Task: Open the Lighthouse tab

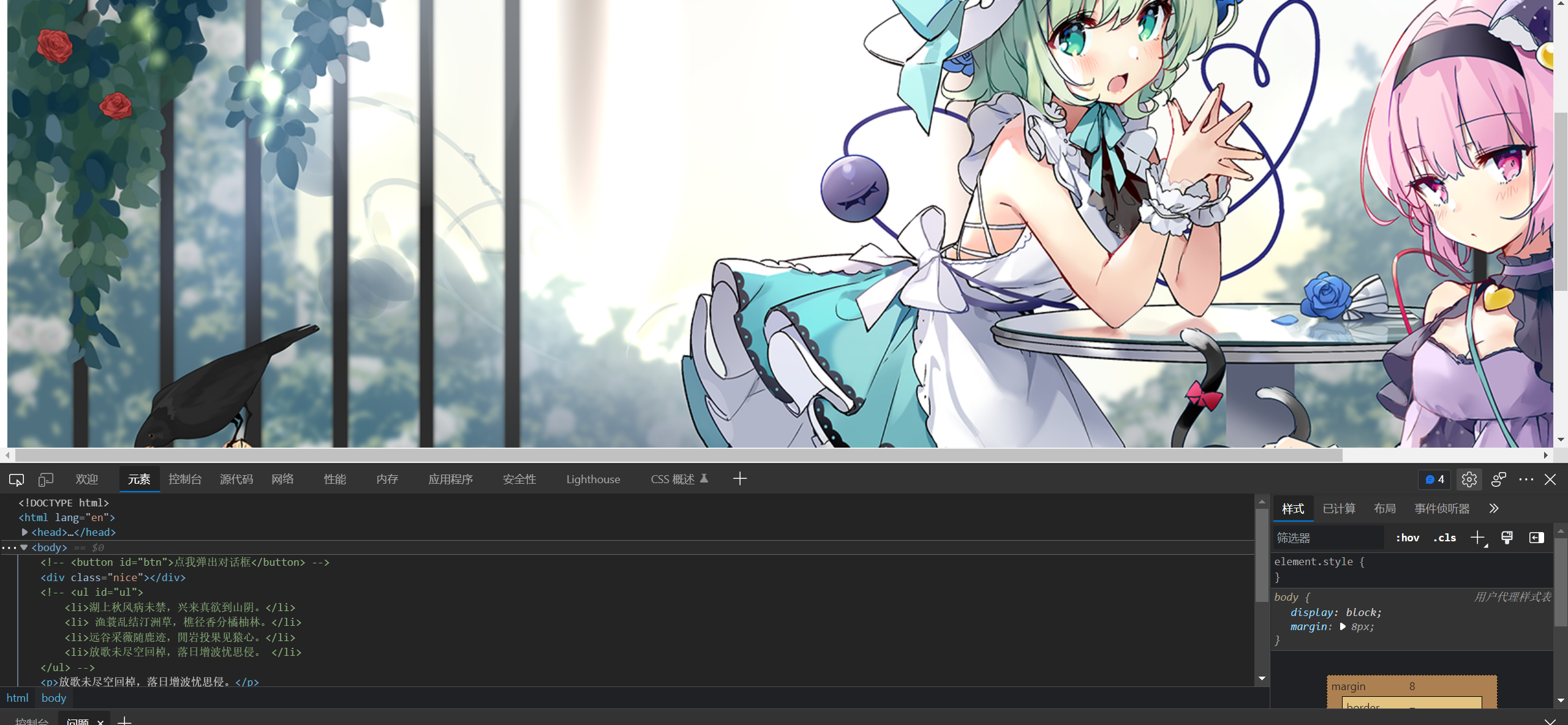Action: [593, 479]
